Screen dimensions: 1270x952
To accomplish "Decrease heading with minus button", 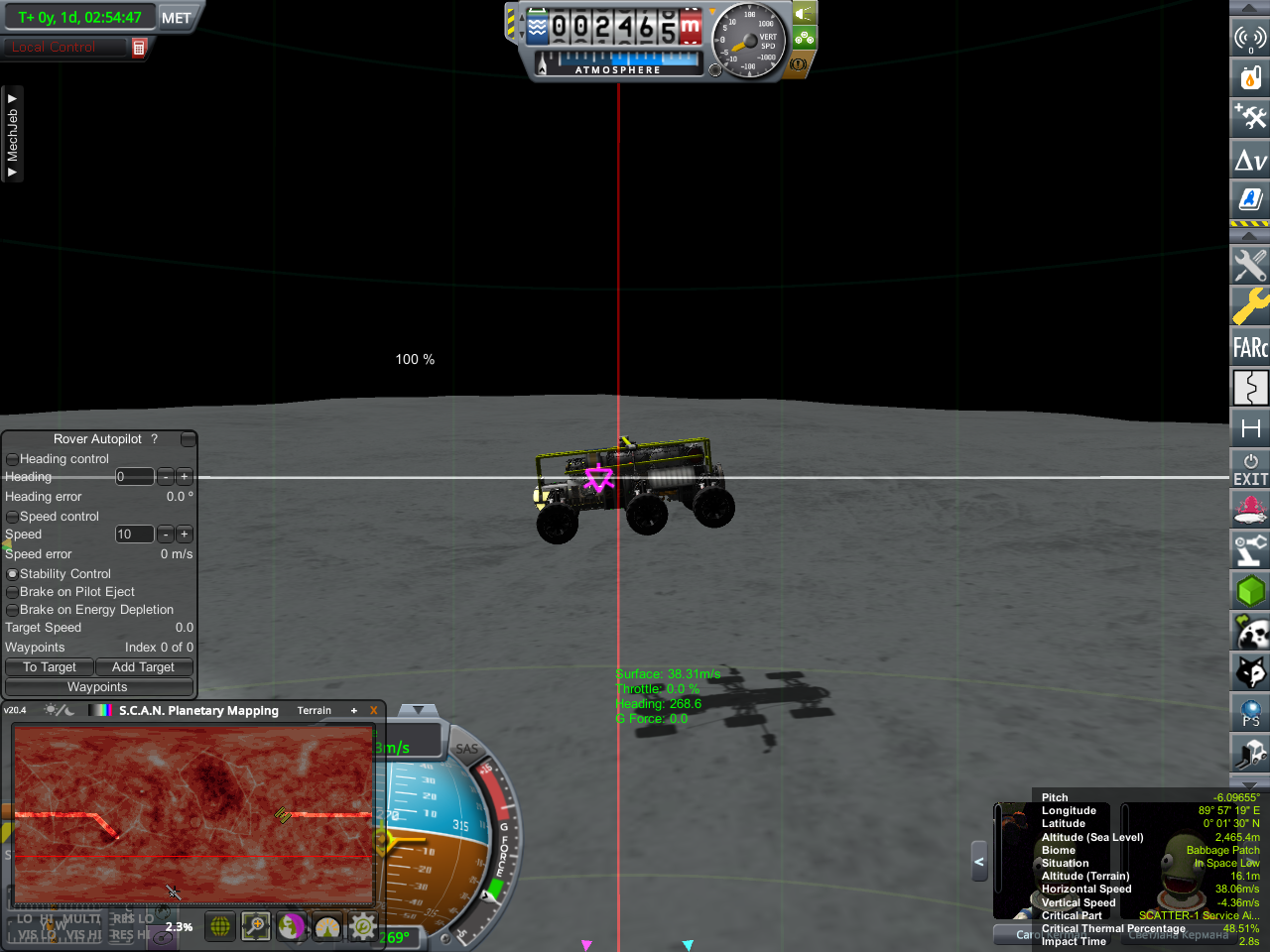I will [166, 477].
